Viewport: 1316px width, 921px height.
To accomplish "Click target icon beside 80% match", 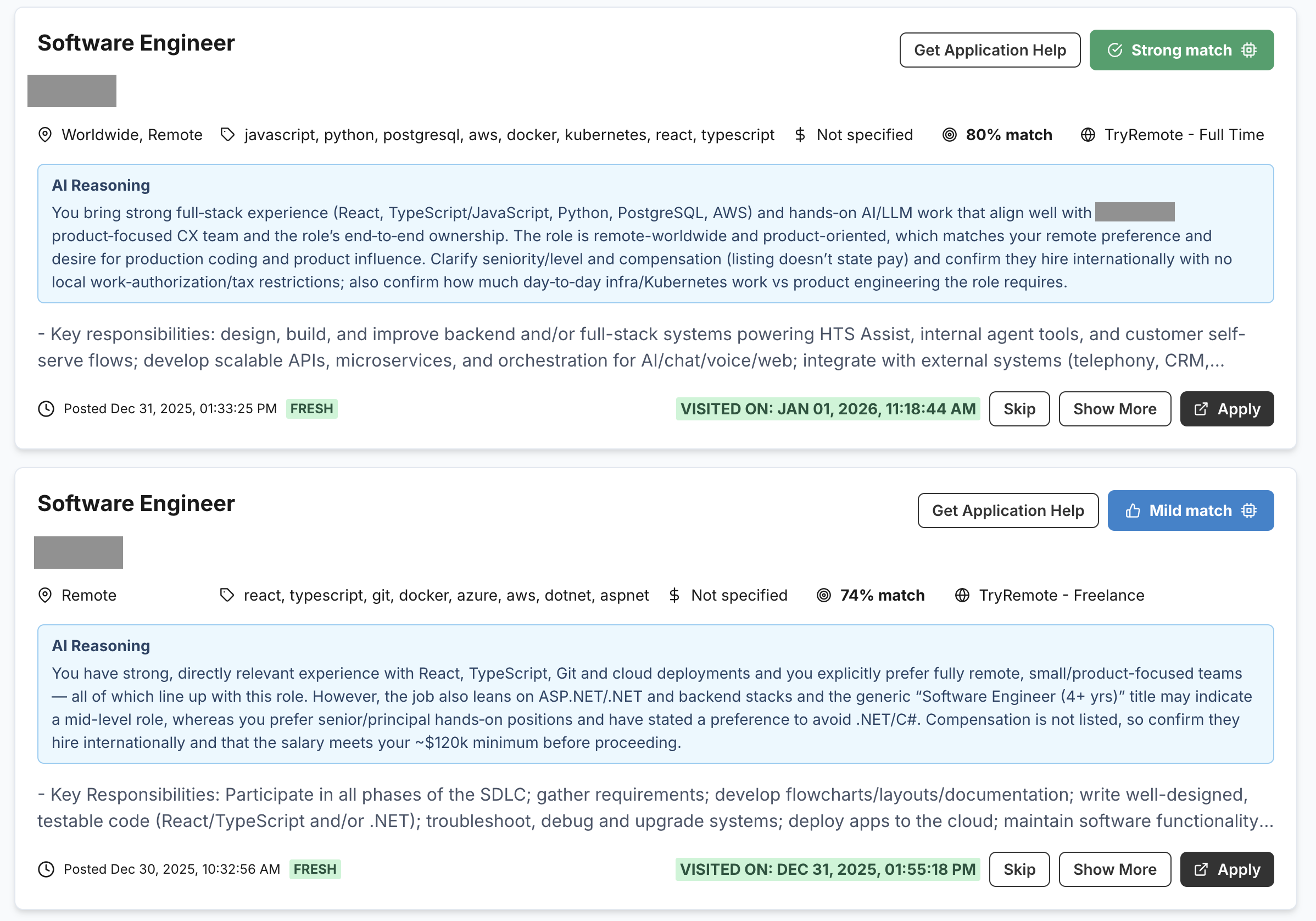I will coord(949,135).
